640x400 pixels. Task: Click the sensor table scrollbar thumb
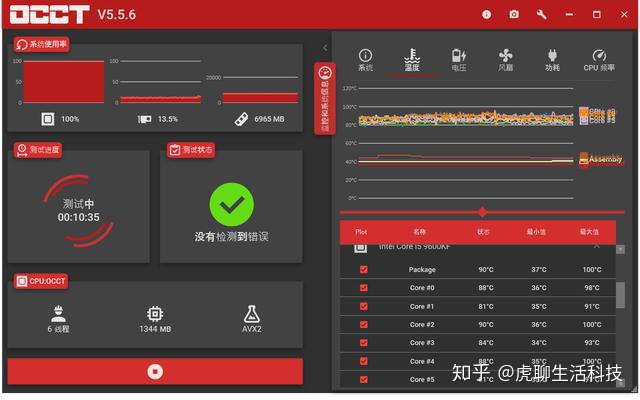(620, 295)
